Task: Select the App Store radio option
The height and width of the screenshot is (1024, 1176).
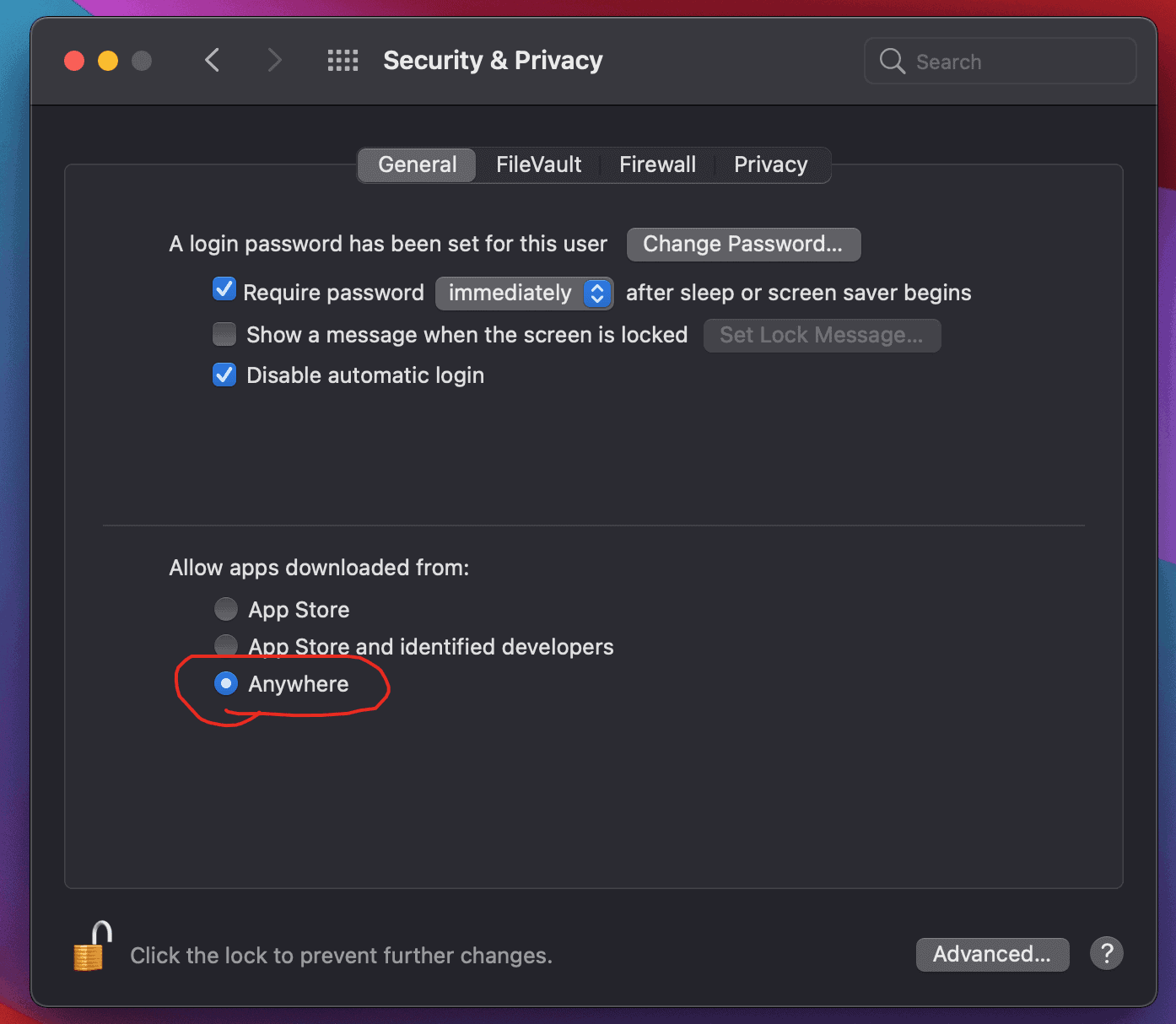Action: (226, 608)
